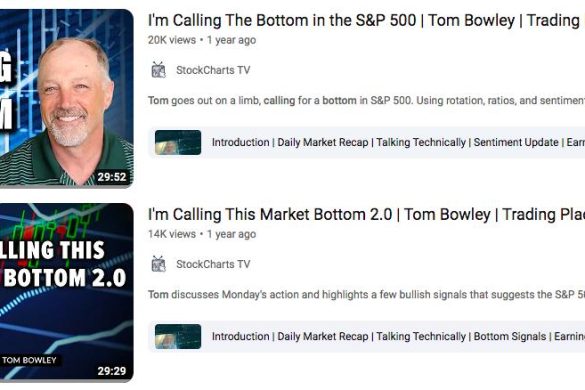Screen dimensions: 585x390
Task: Select the 'Talking Technically' chapter in the second video
Action: coord(421,336)
